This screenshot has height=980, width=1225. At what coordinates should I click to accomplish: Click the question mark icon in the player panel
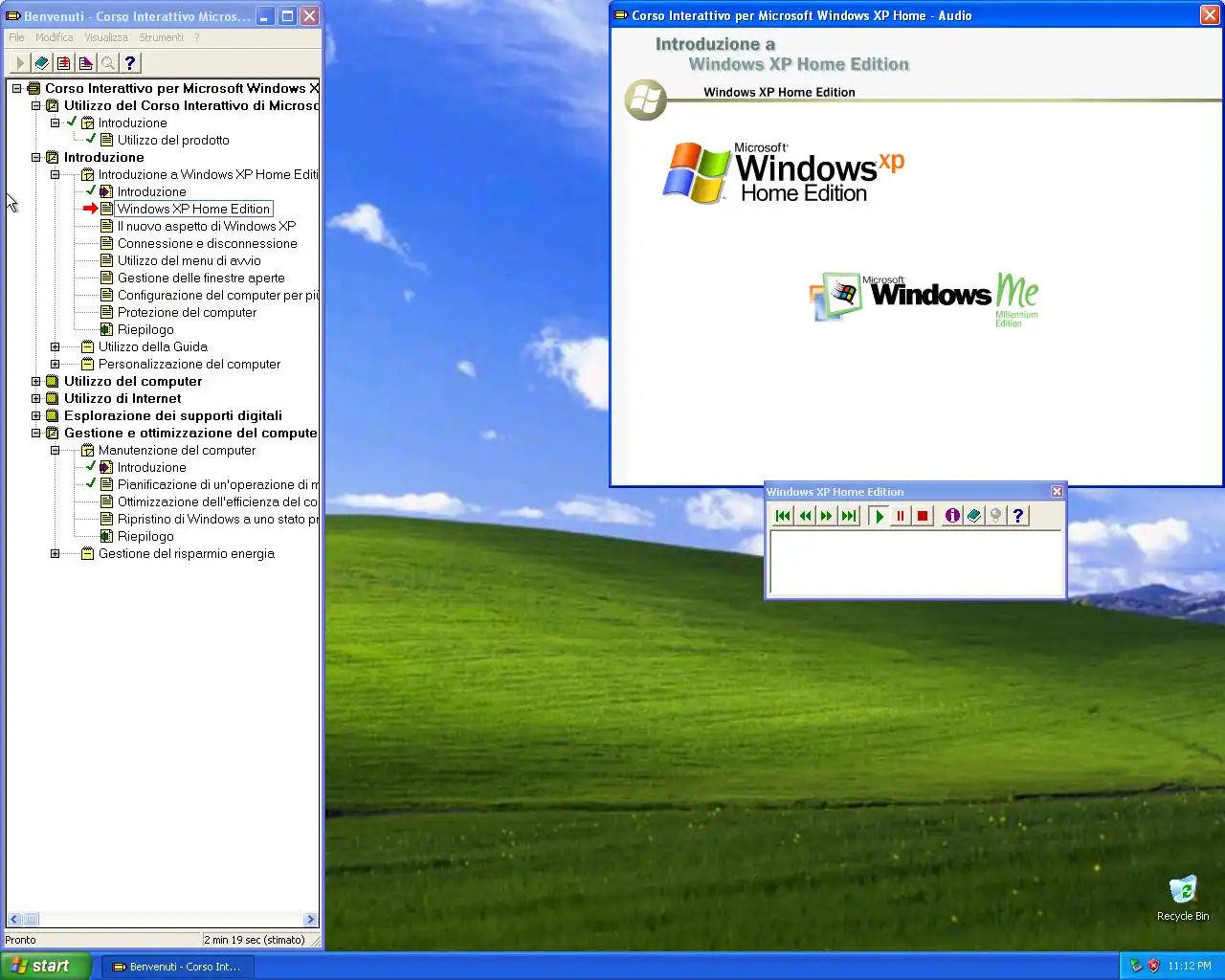(x=1018, y=516)
